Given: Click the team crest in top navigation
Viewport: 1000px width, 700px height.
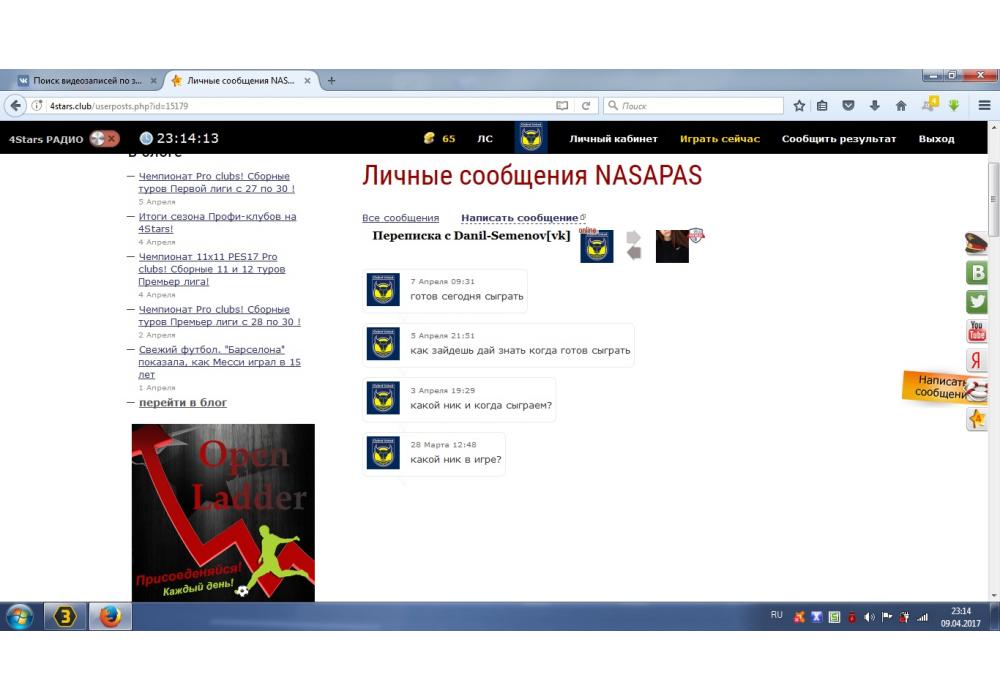Looking at the screenshot, I should pyautogui.click(x=530, y=138).
